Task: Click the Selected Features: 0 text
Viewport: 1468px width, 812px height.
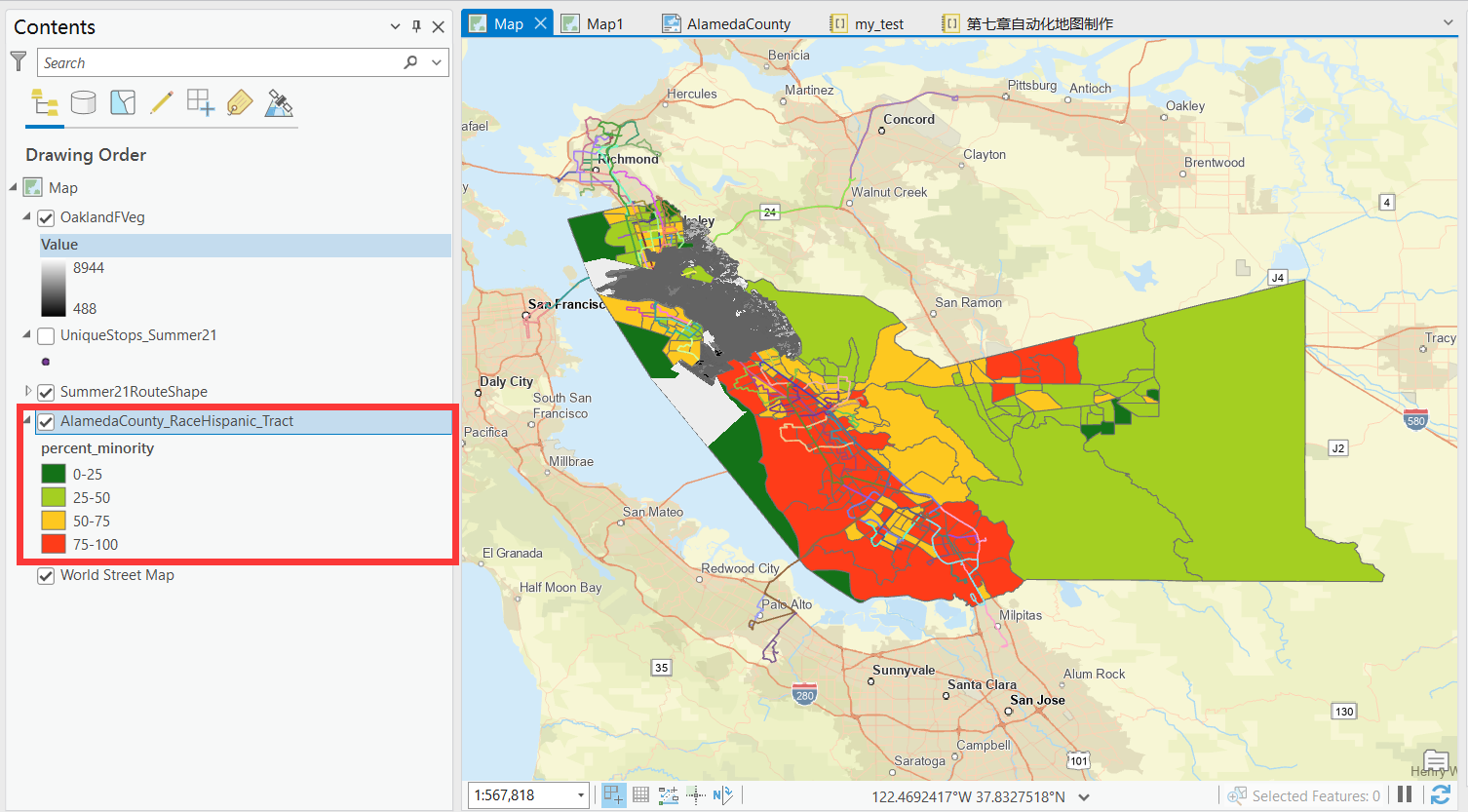Action: click(1316, 796)
